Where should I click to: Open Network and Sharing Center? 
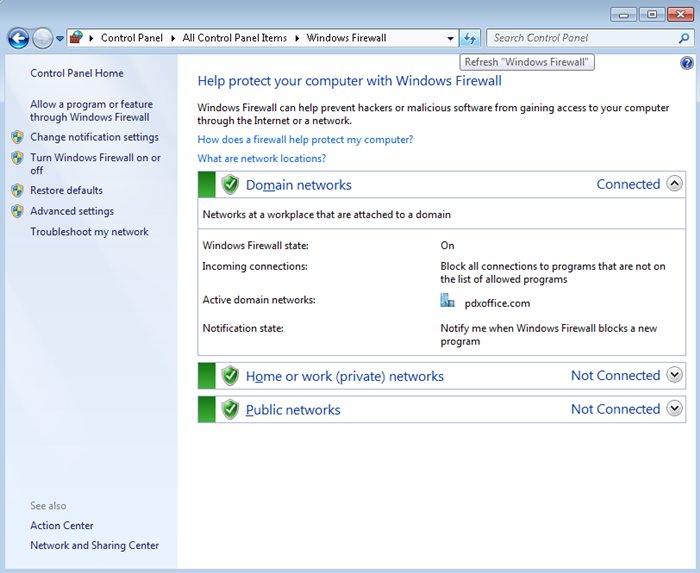pyautogui.click(x=94, y=545)
